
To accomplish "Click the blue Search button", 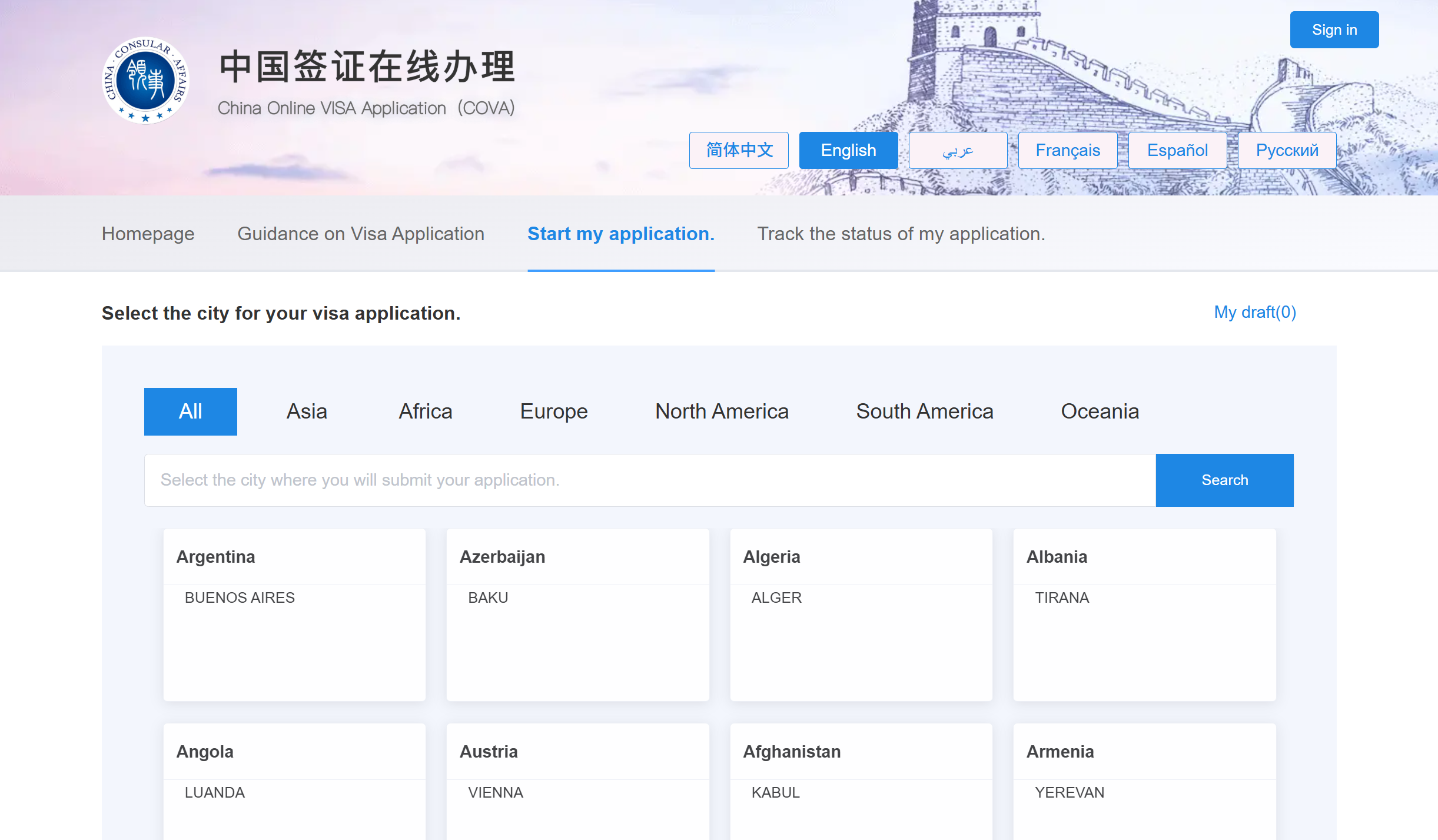I will (x=1224, y=480).
